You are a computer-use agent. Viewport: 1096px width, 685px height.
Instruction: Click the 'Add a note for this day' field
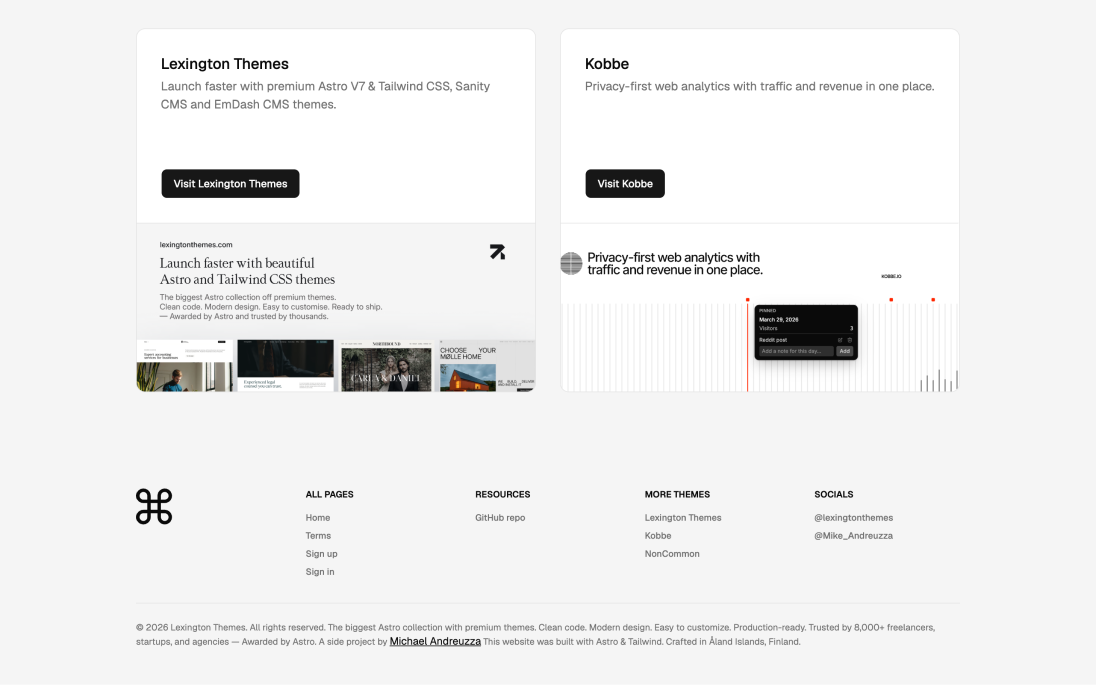tap(796, 351)
